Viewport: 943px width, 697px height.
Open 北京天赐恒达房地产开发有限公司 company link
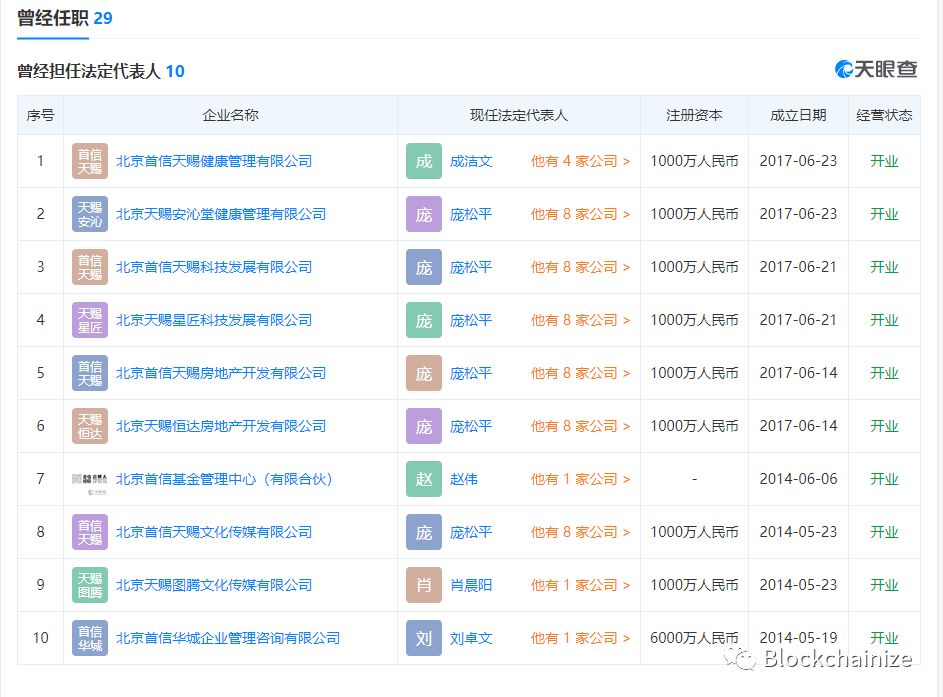[221, 426]
